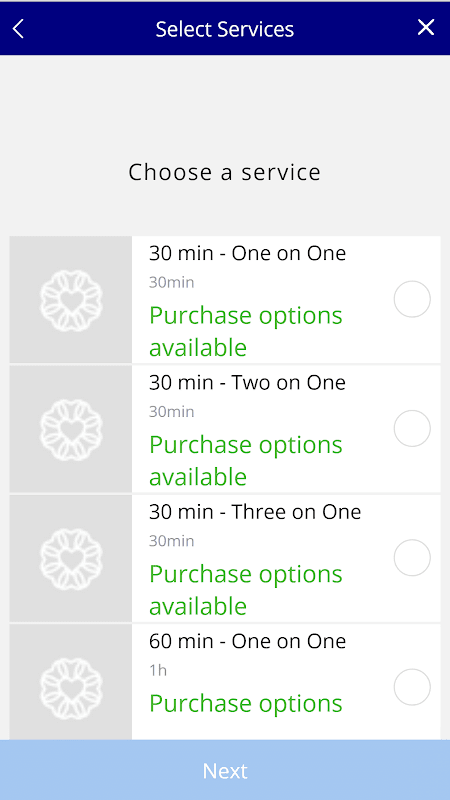The width and height of the screenshot is (450, 800).
Task: Click the Select Services header title
Action: 225,29
